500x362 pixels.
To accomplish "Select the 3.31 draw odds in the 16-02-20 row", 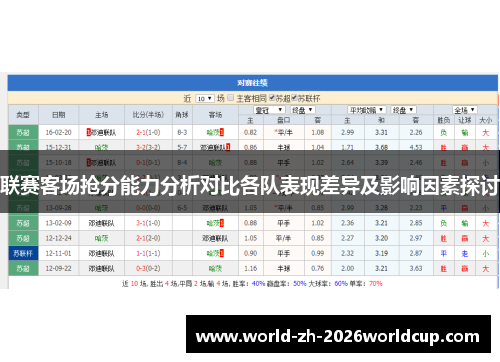I will point(381,132).
